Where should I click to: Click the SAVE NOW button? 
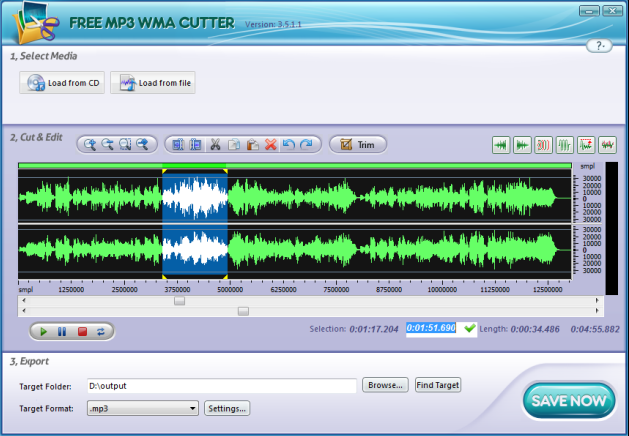(569, 400)
